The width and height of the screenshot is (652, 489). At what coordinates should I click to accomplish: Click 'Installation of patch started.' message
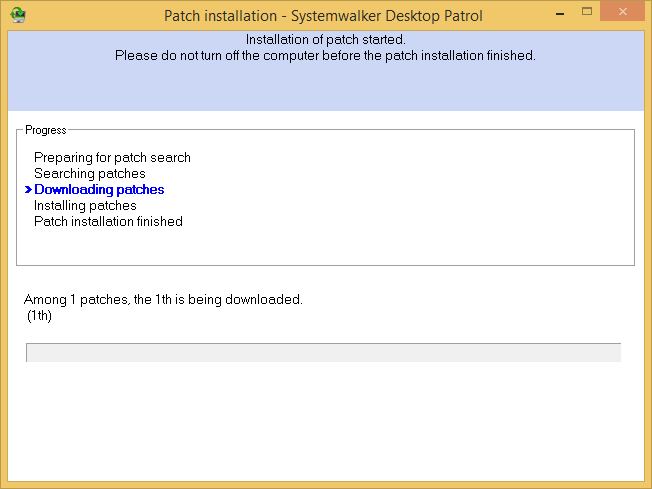[326, 40]
